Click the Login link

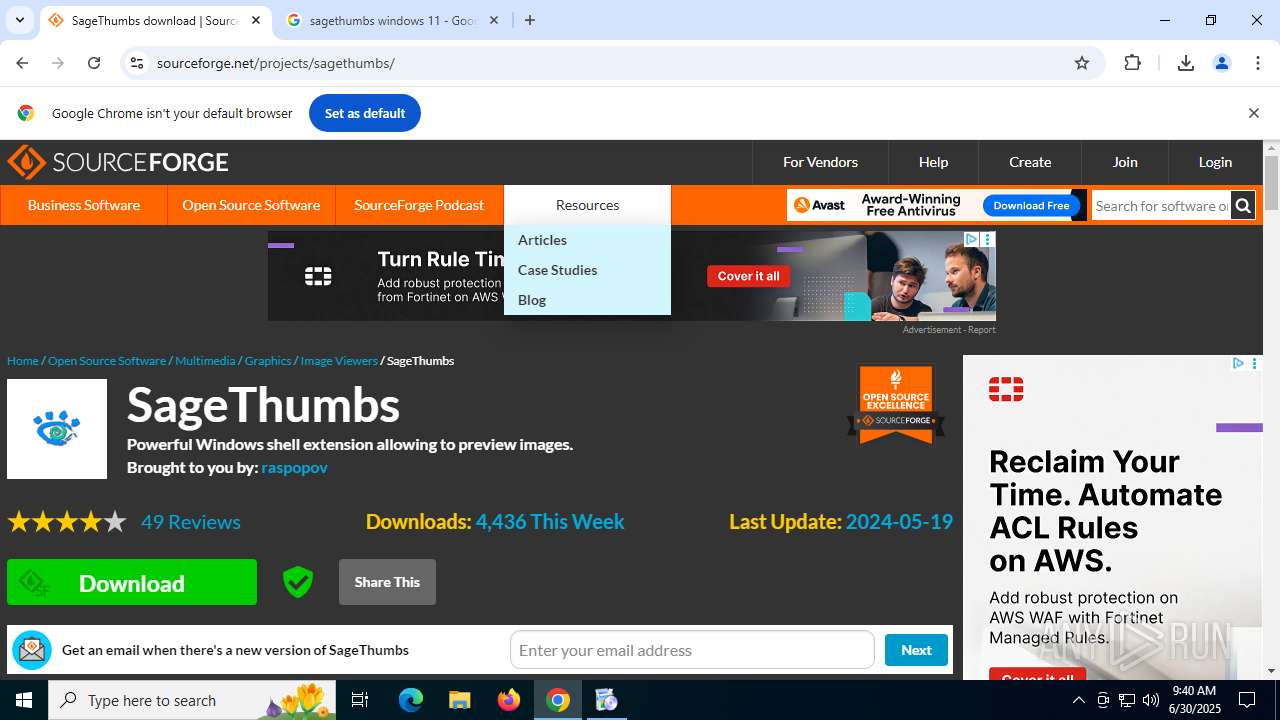point(1215,162)
